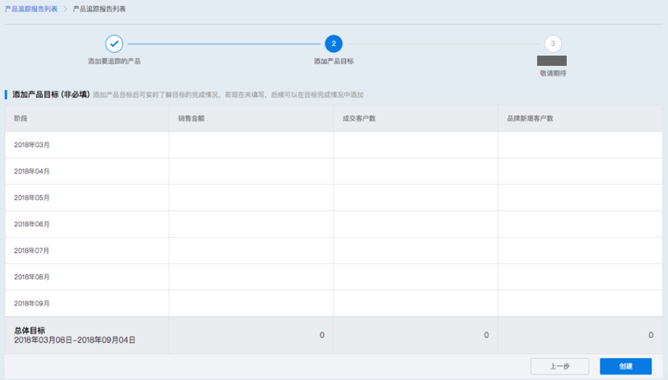The width and height of the screenshot is (668, 380).
Task: Click step 3 circle in progress bar
Action: click(553, 43)
